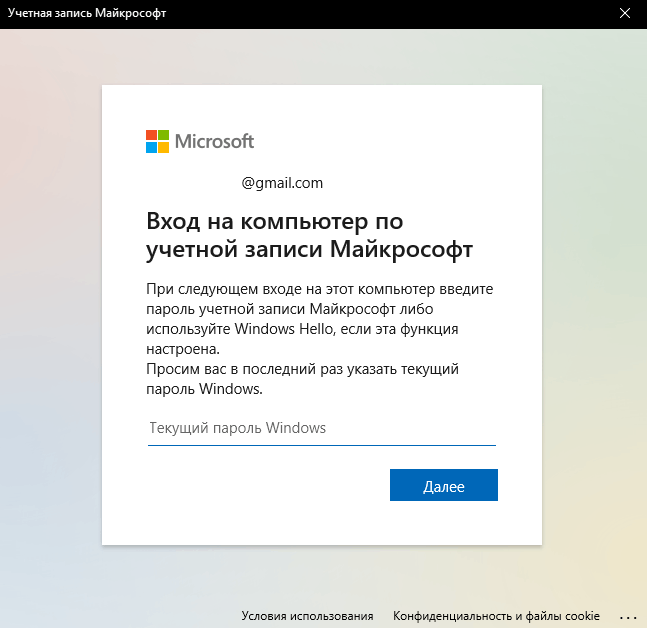Open the three-dots more options menu
The width and height of the screenshot is (647, 628).
pyautogui.click(x=628, y=618)
